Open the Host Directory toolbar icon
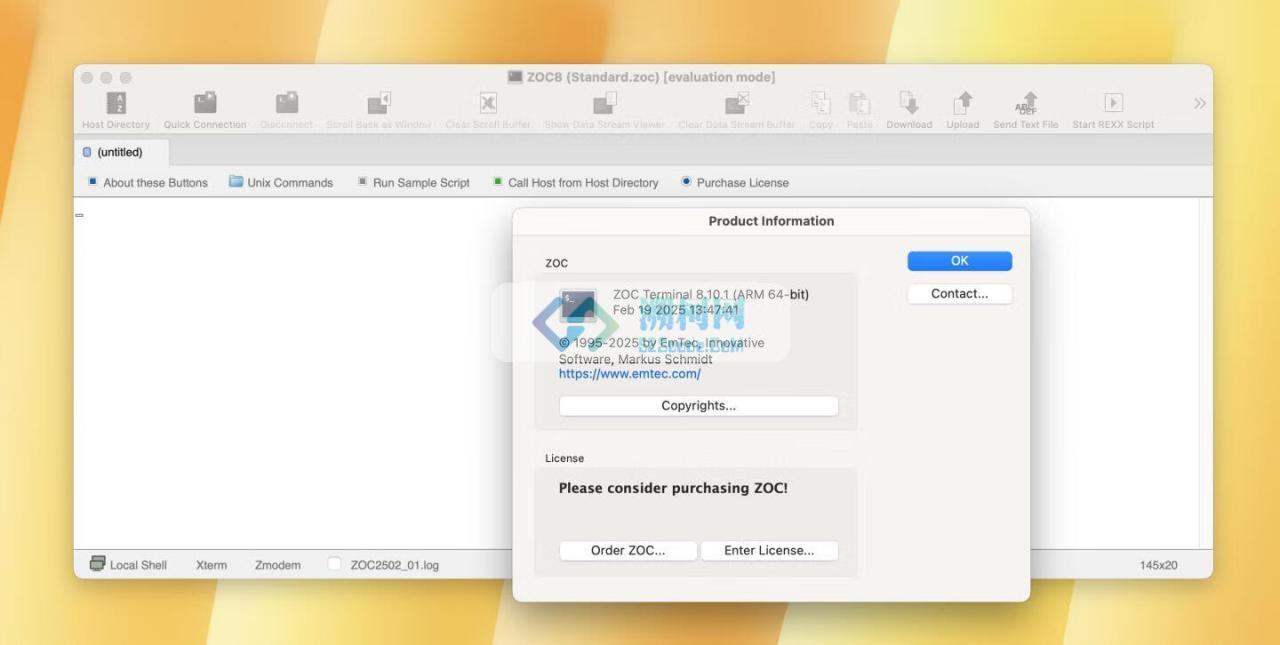 (x=116, y=103)
